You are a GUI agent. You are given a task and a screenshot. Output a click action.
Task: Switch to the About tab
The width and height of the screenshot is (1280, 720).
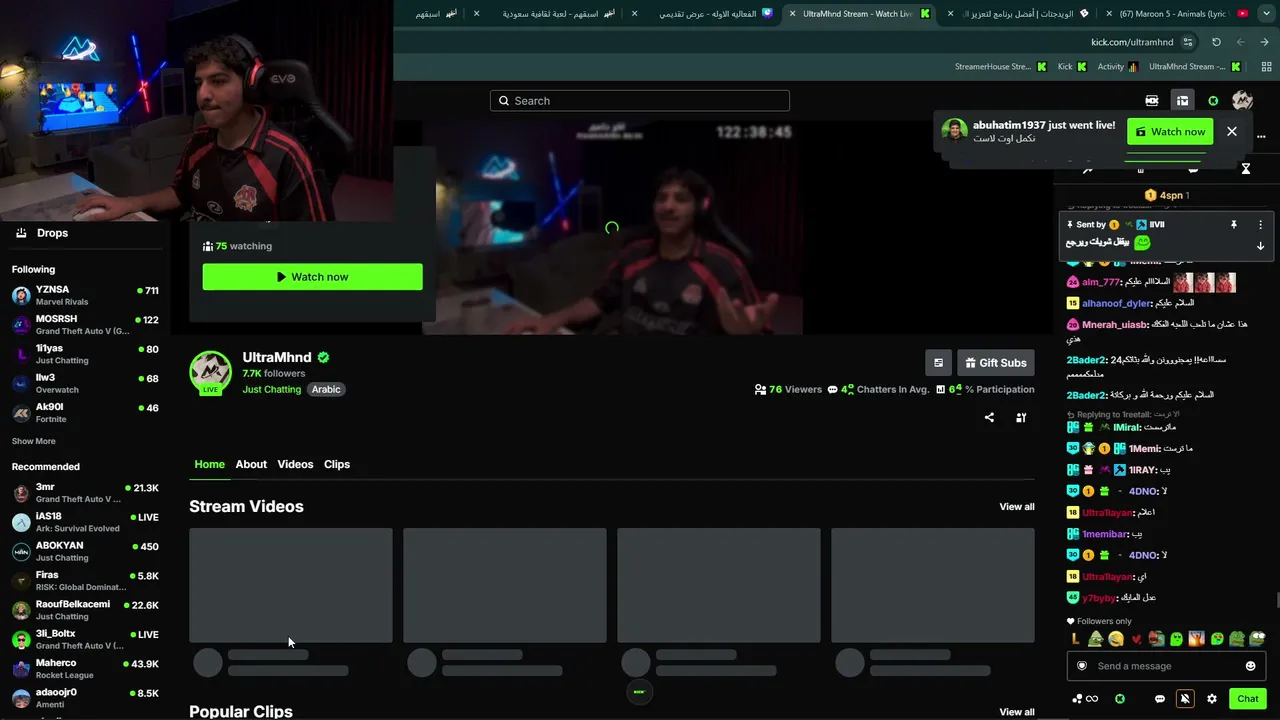pyautogui.click(x=251, y=464)
